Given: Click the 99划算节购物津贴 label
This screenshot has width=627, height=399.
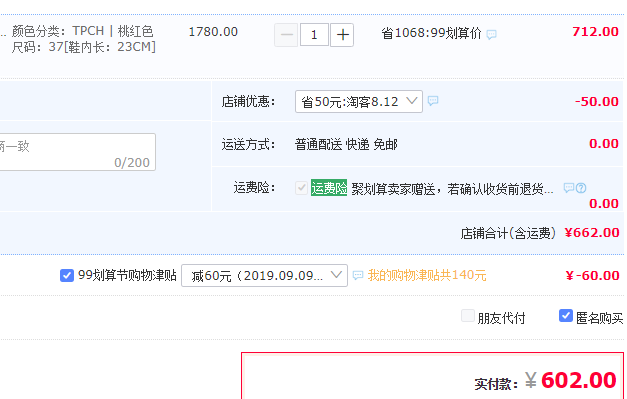Looking at the screenshot, I should (127, 275).
